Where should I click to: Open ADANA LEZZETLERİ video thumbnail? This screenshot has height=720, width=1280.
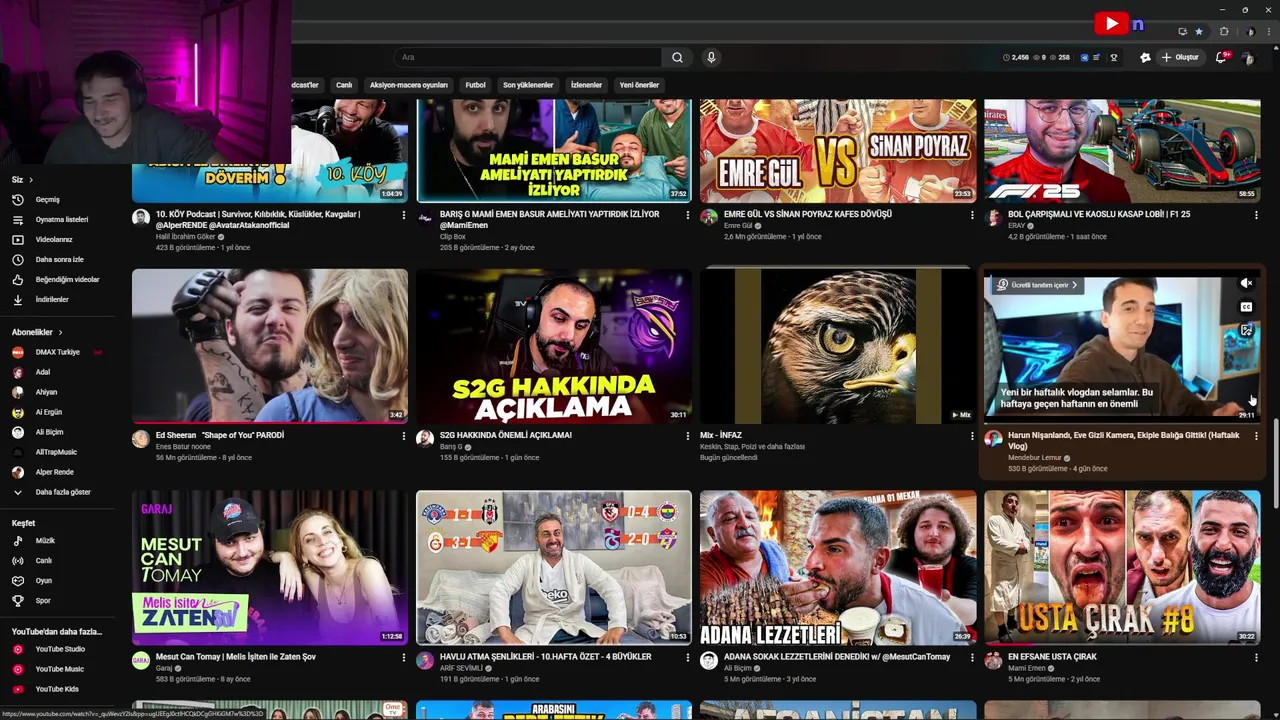(838, 568)
